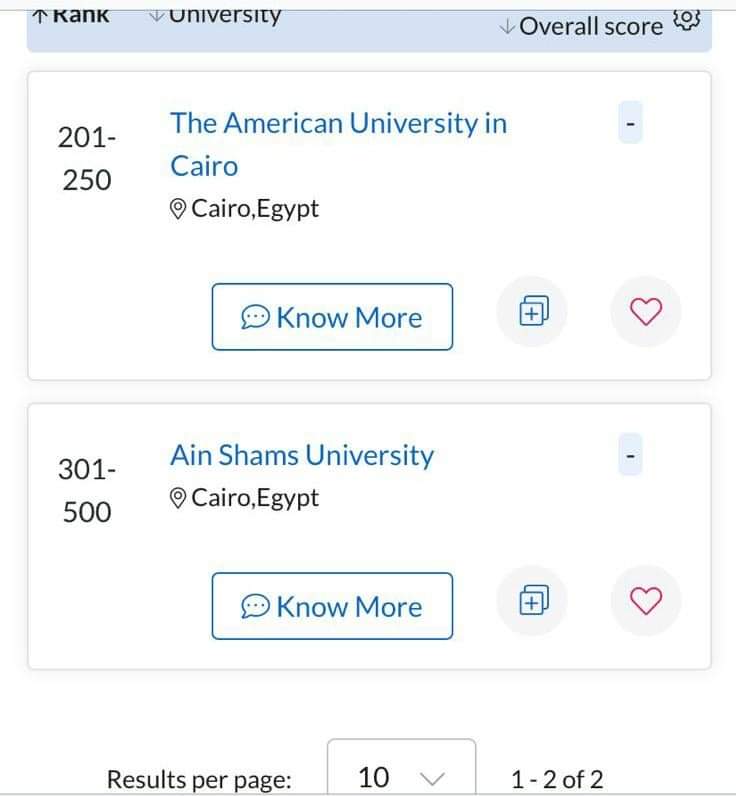The image size is (736, 796).
Task: Sort by Rank column header
Action: (x=72, y=16)
